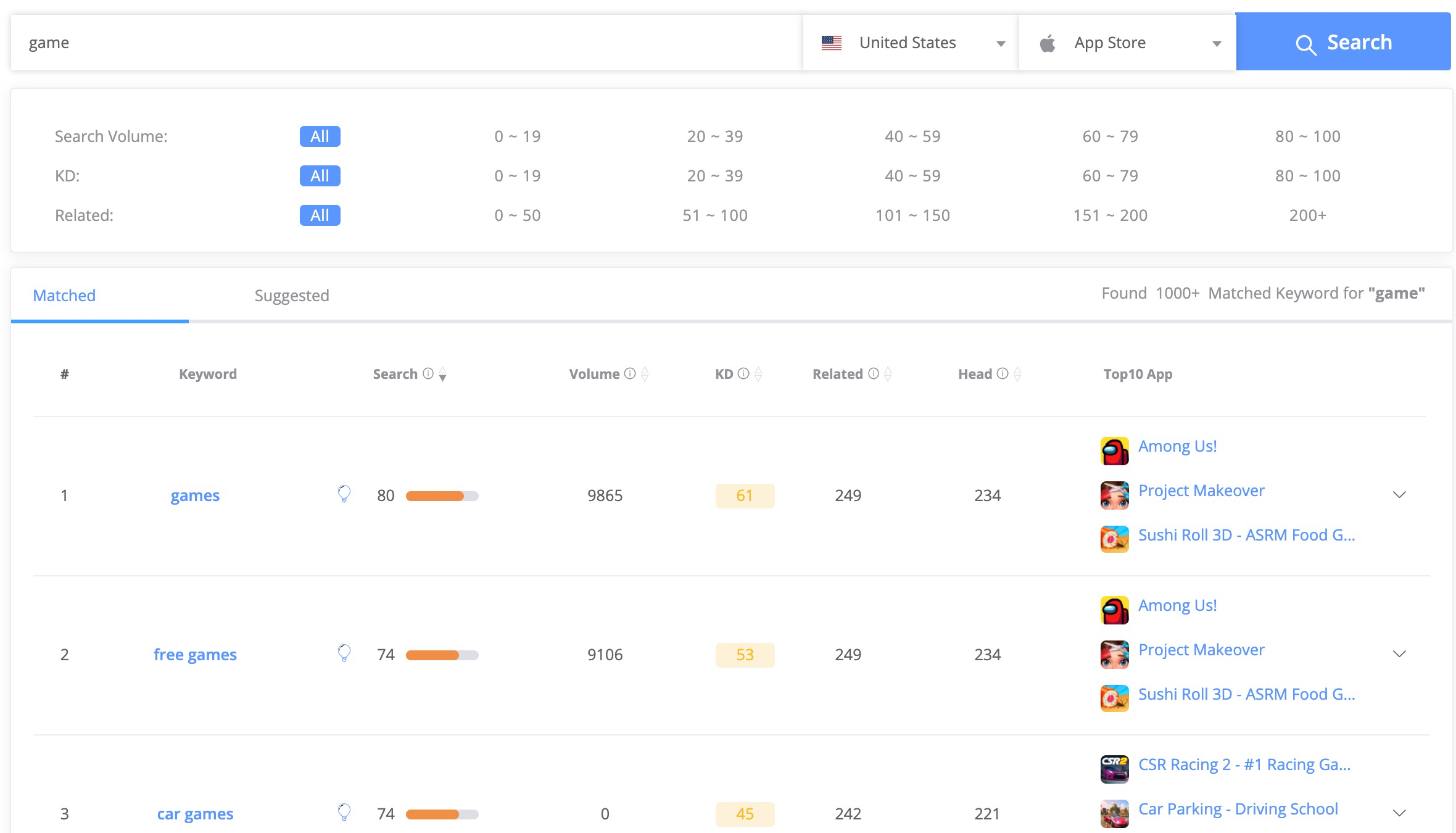Sort by the Head column arrows
Viewport: 1456px width, 833px height.
(1017, 375)
